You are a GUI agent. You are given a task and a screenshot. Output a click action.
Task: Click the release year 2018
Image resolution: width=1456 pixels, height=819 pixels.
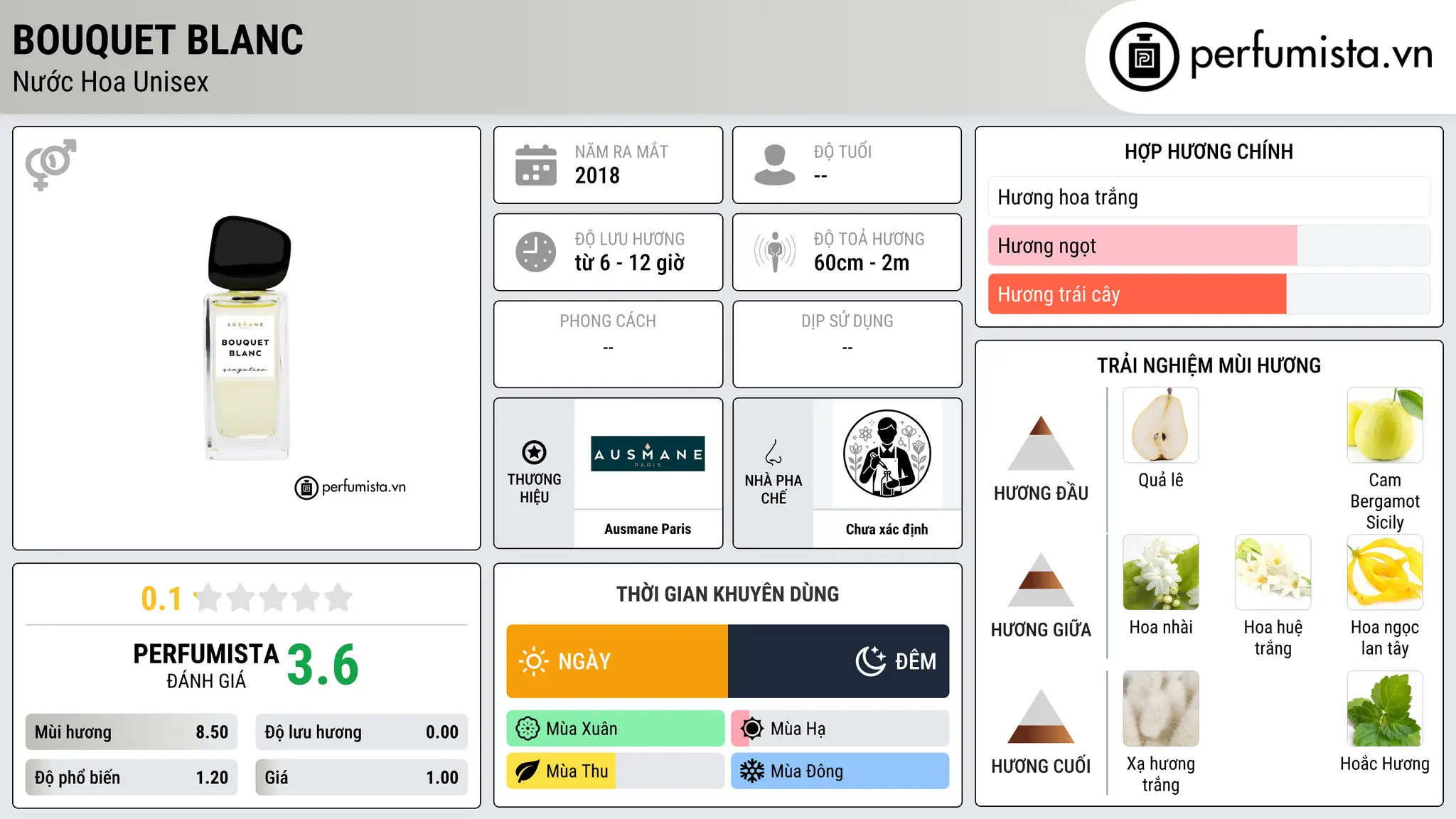[x=597, y=176]
